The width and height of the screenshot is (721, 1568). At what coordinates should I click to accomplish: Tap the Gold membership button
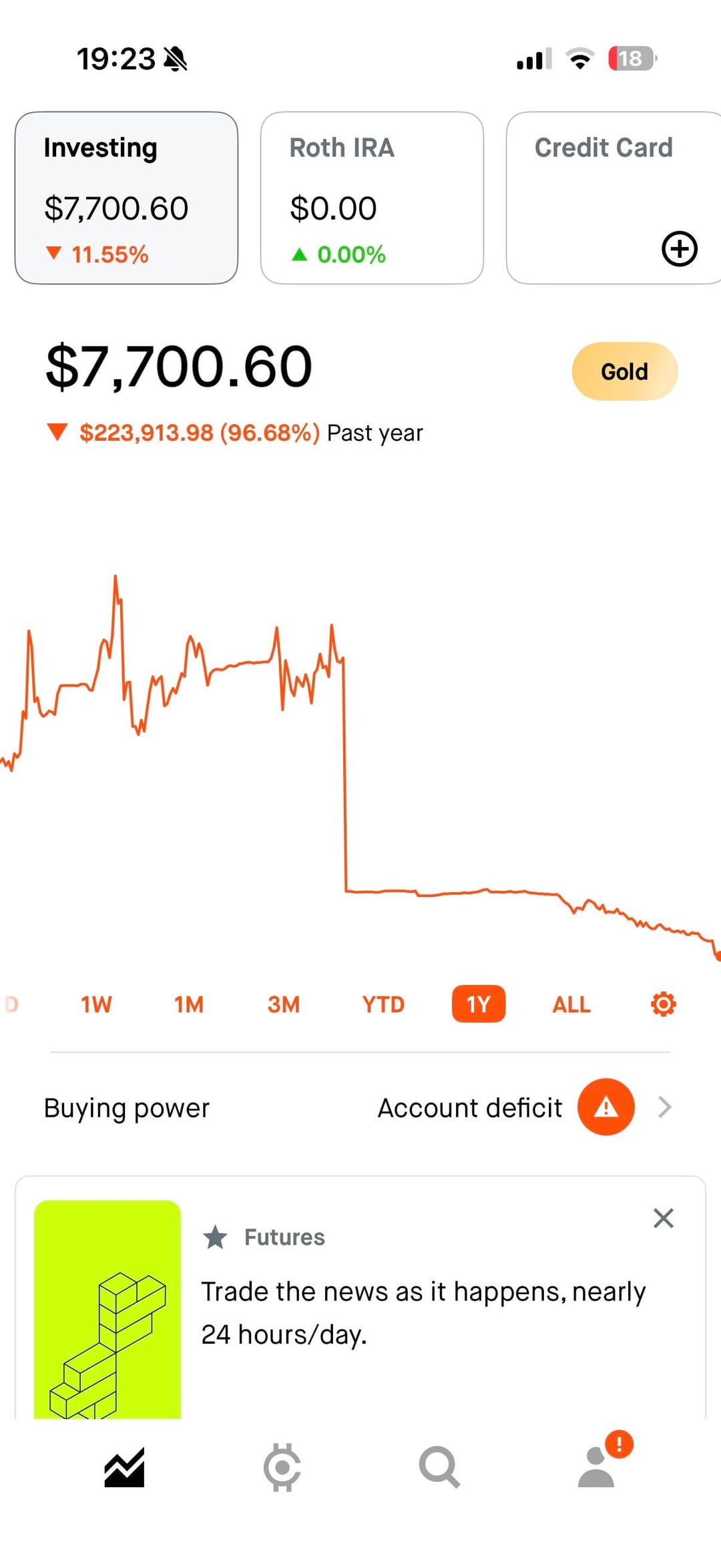pos(624,371)
